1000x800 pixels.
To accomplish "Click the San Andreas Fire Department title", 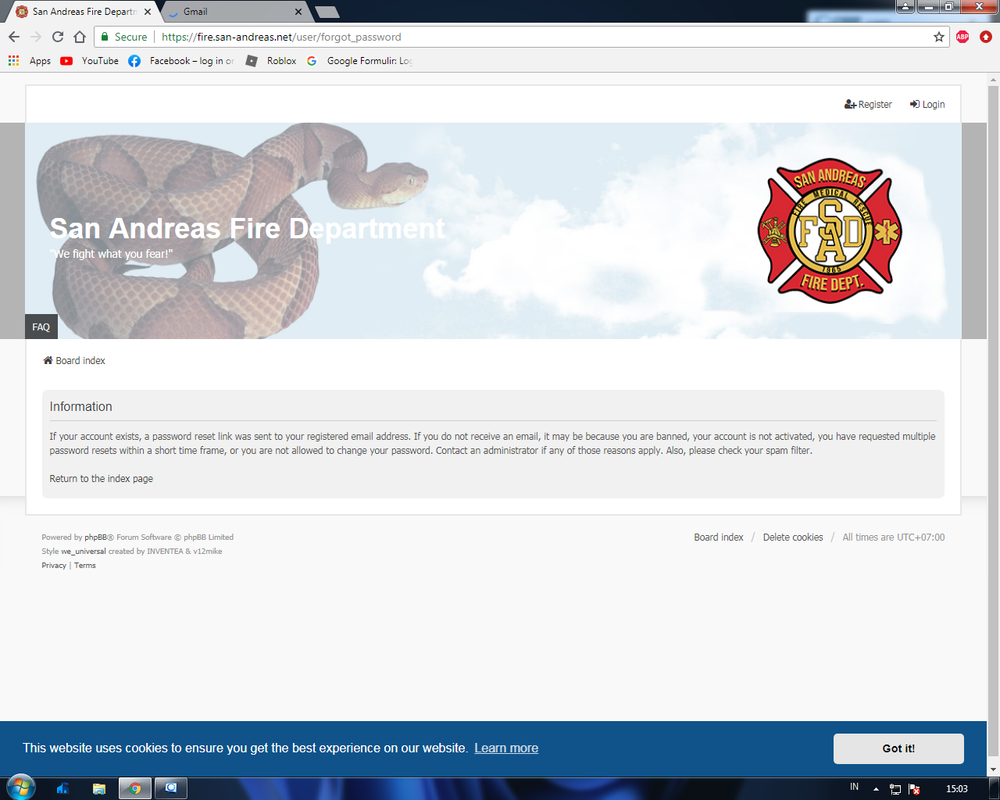I will [x=247, y=228].
